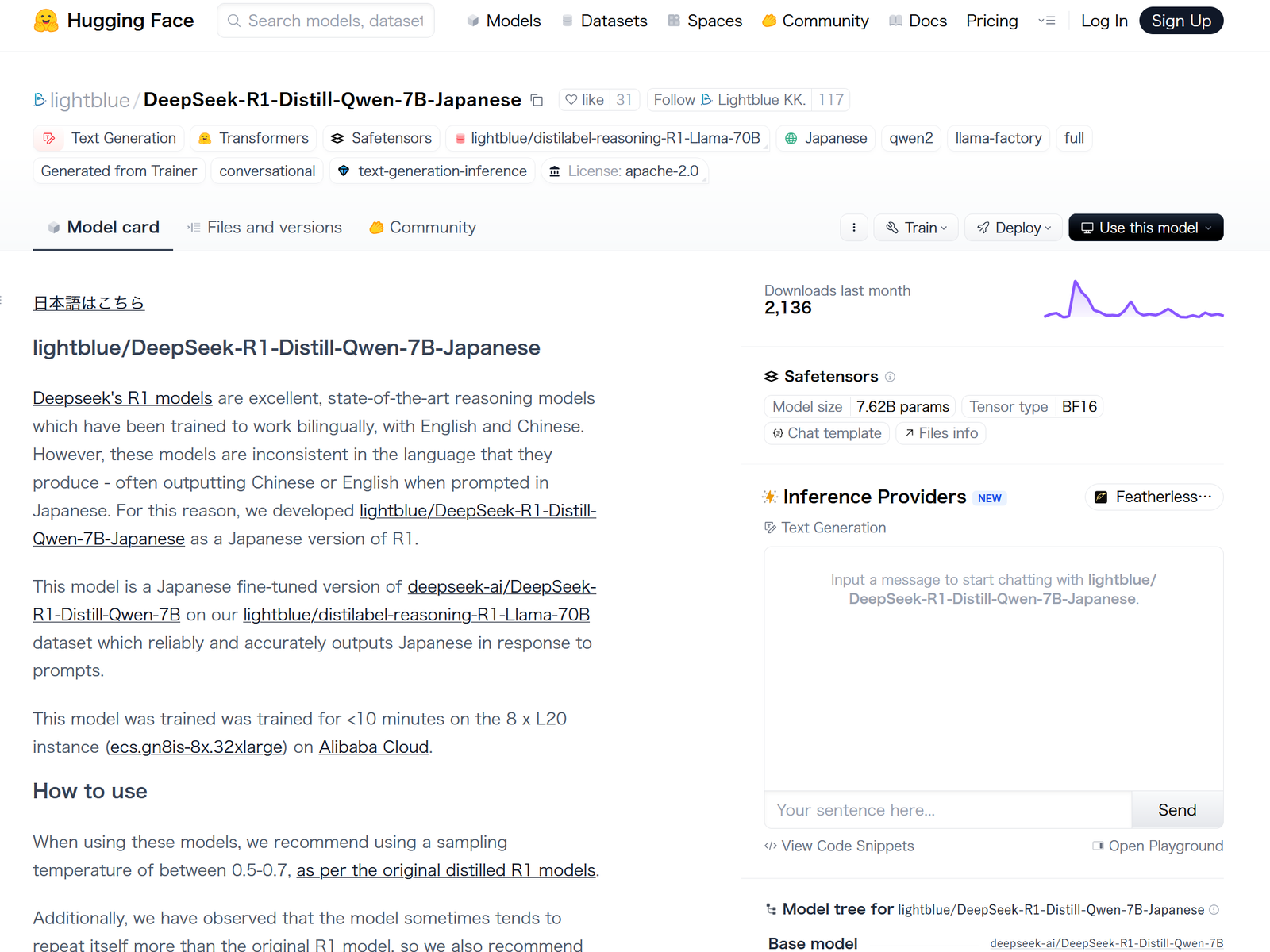Click Log In
Image resolution: width=1270 pixels, height=952 pixels.
click(x=1104, y=21)
